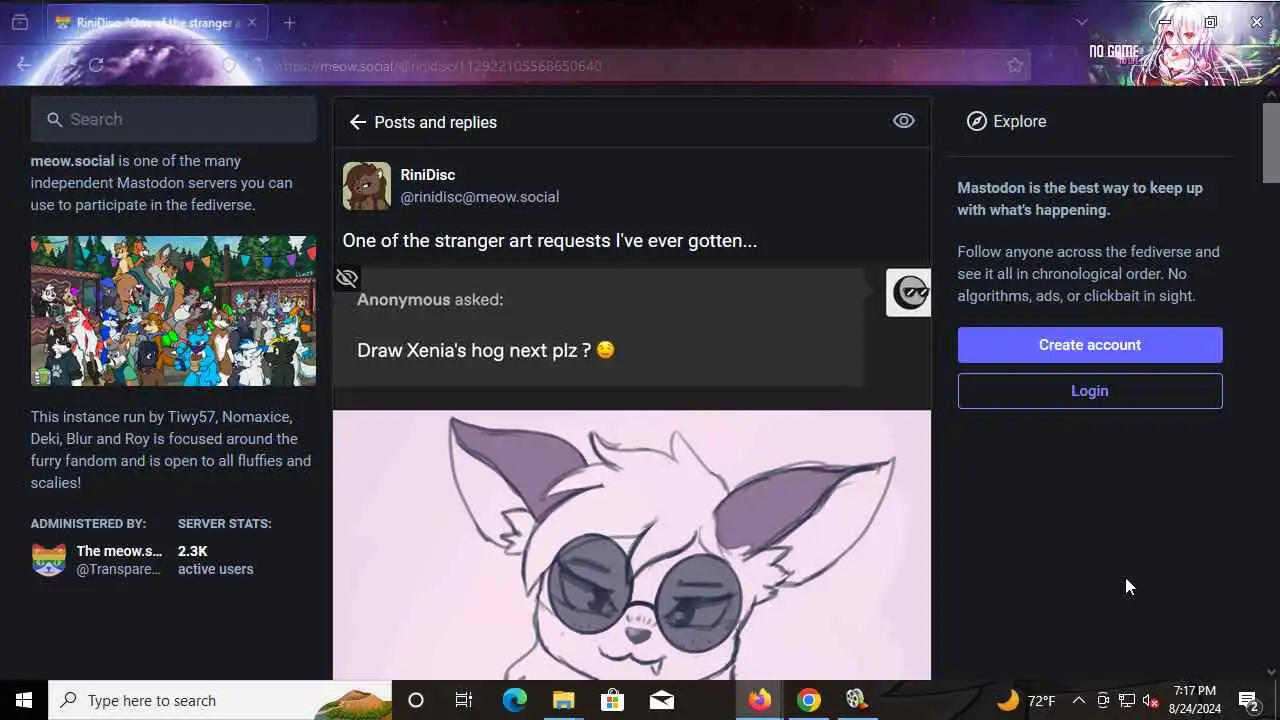1280x720 pixels.
Task: Open the cat drawing attachment
Action: pos(632,545)
